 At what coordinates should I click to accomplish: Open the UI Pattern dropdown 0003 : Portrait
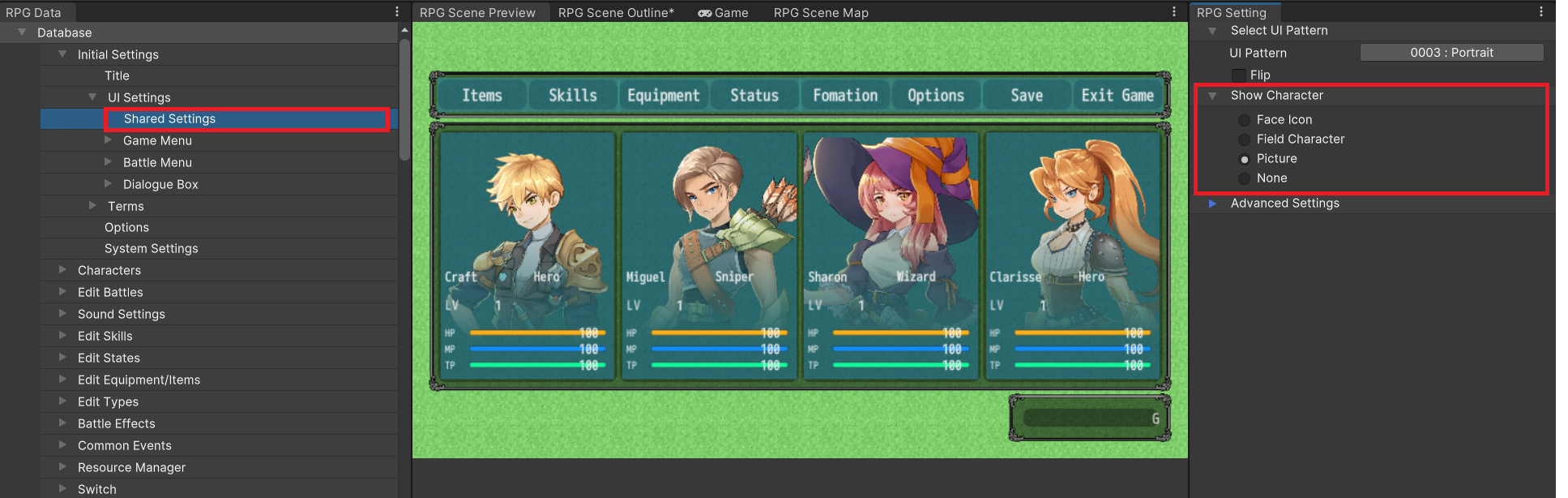1451,53
